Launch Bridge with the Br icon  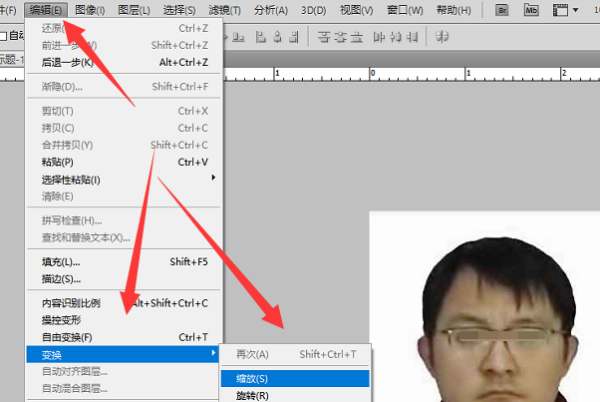502,10
